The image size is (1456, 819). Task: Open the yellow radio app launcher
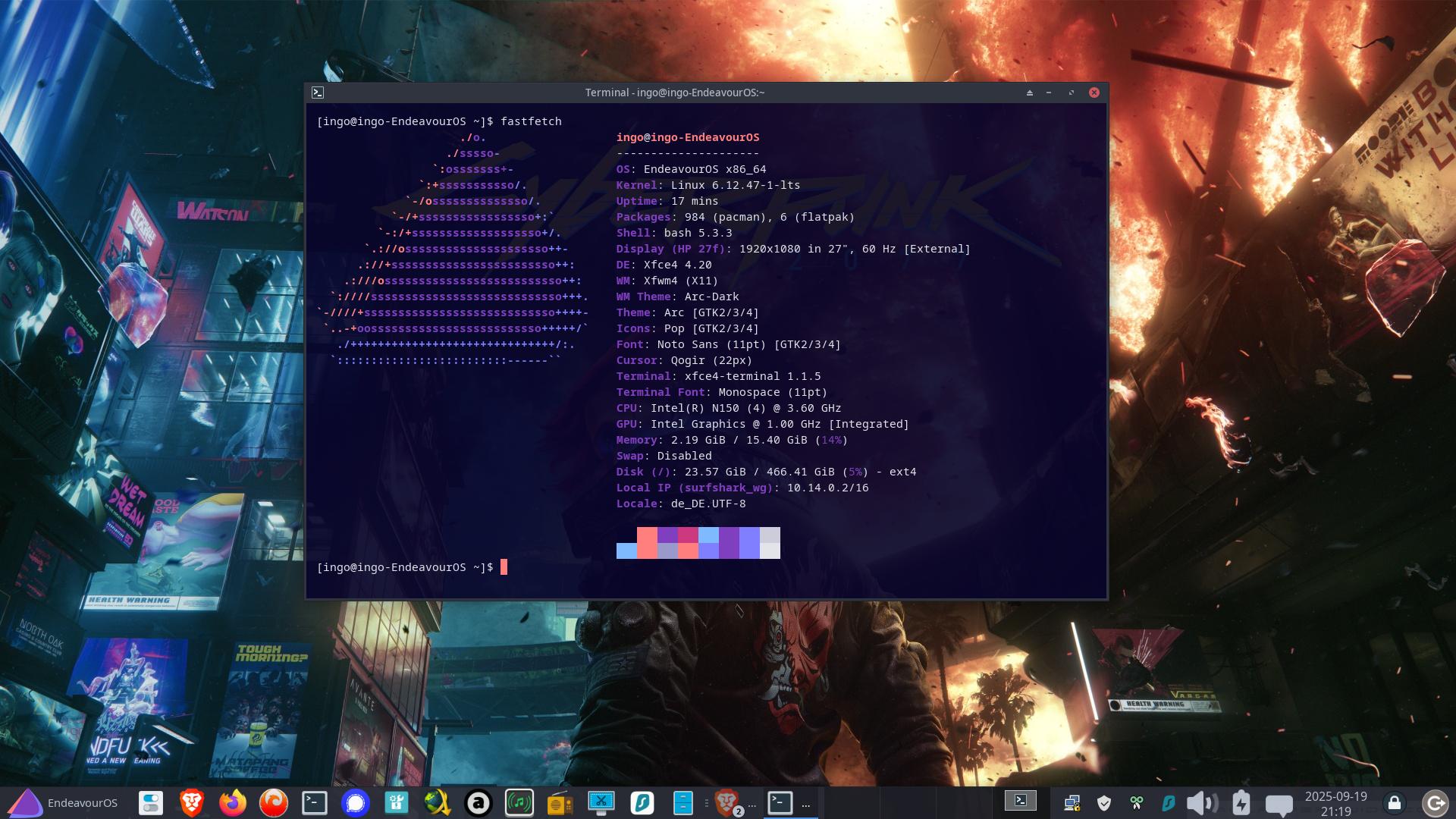(560, 803)
